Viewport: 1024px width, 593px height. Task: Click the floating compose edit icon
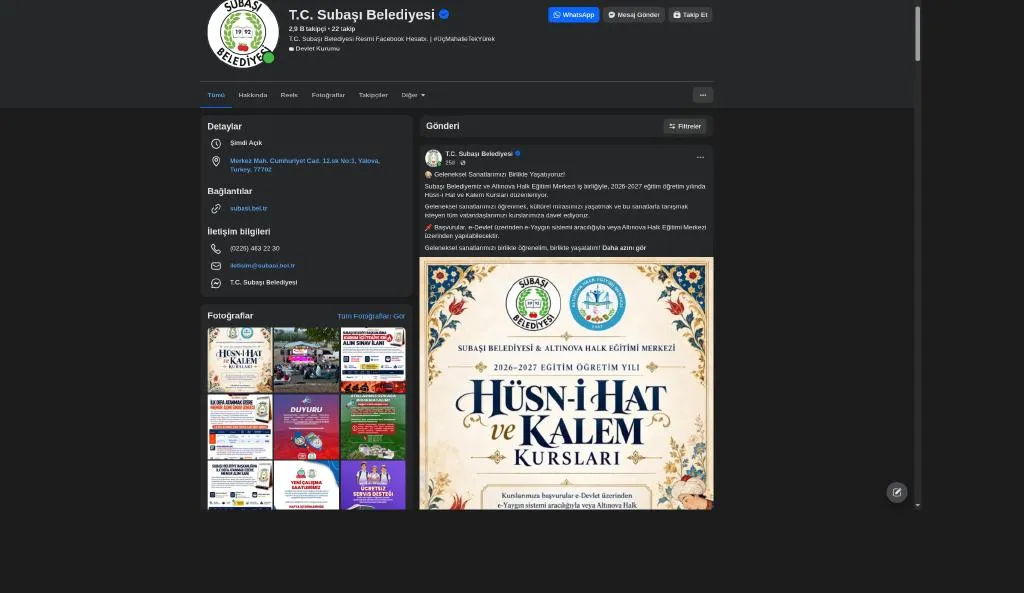pos(897,492)
